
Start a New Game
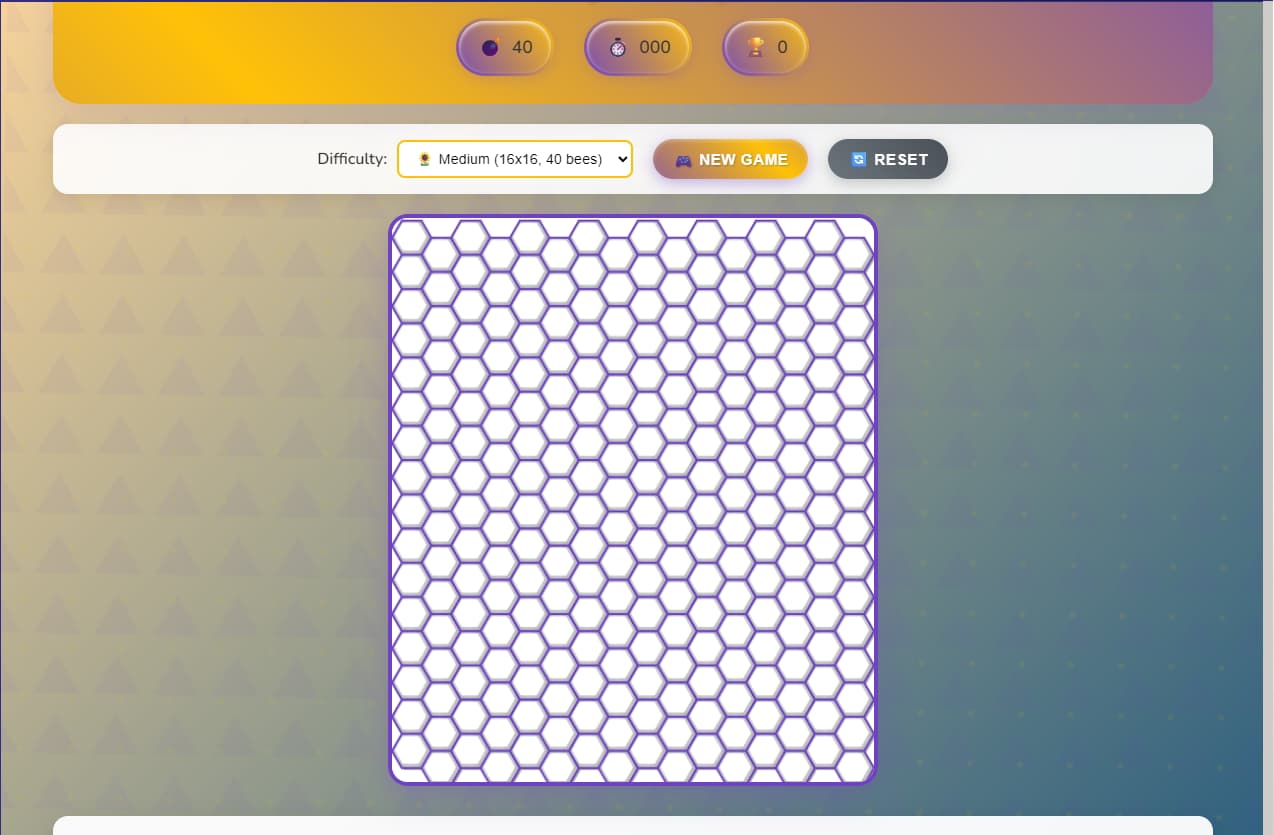730,159
